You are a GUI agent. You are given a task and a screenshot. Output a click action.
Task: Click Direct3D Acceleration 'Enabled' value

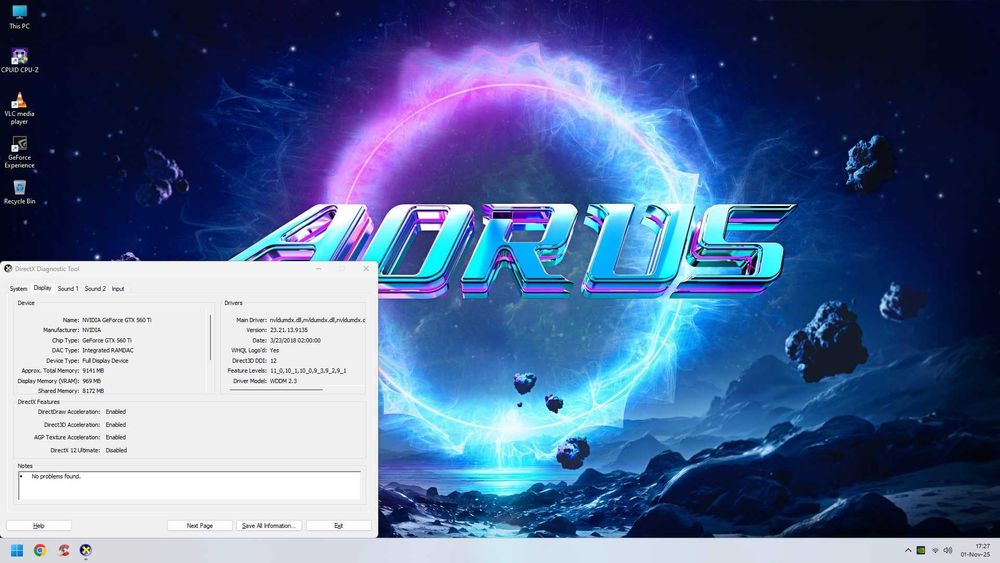tap(115, 425)
